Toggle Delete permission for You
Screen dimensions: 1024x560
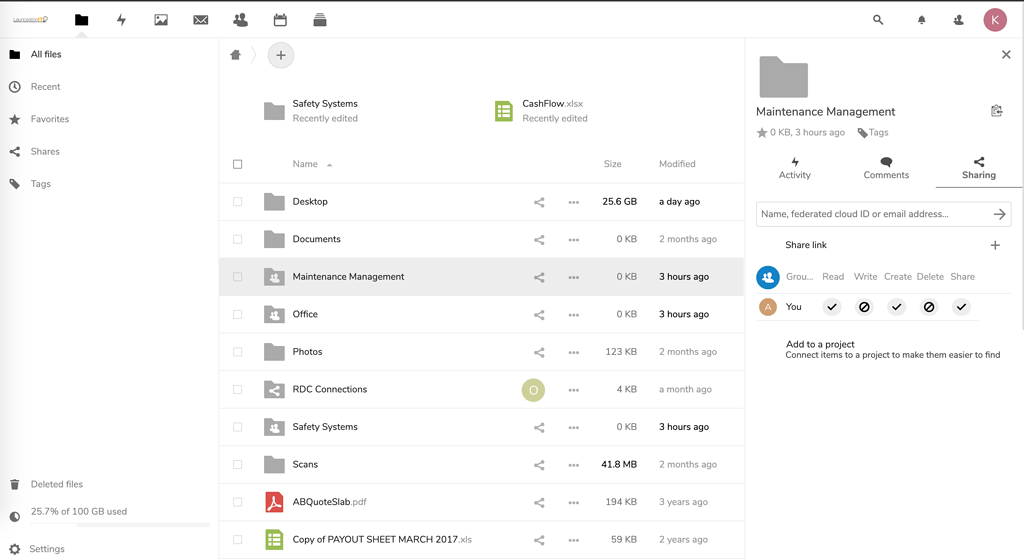click(929, 307)
